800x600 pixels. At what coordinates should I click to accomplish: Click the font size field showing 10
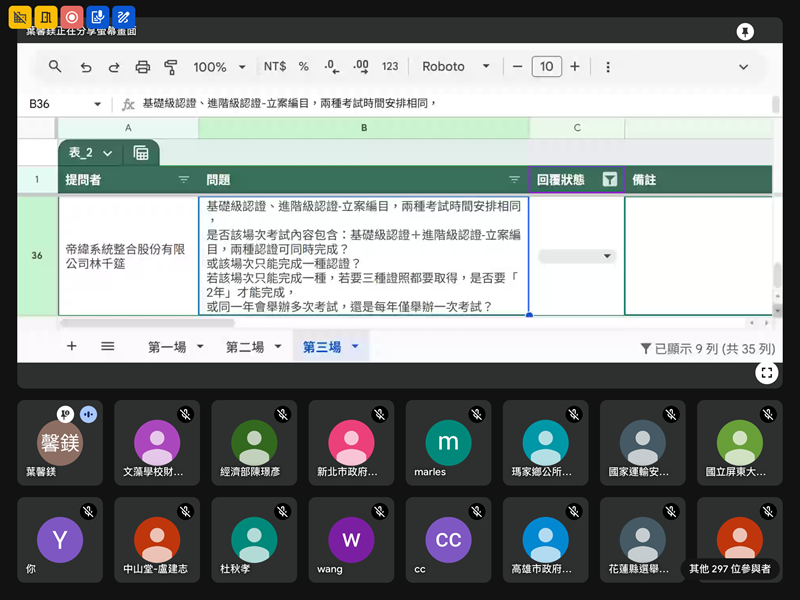click(x=546, y=66)
